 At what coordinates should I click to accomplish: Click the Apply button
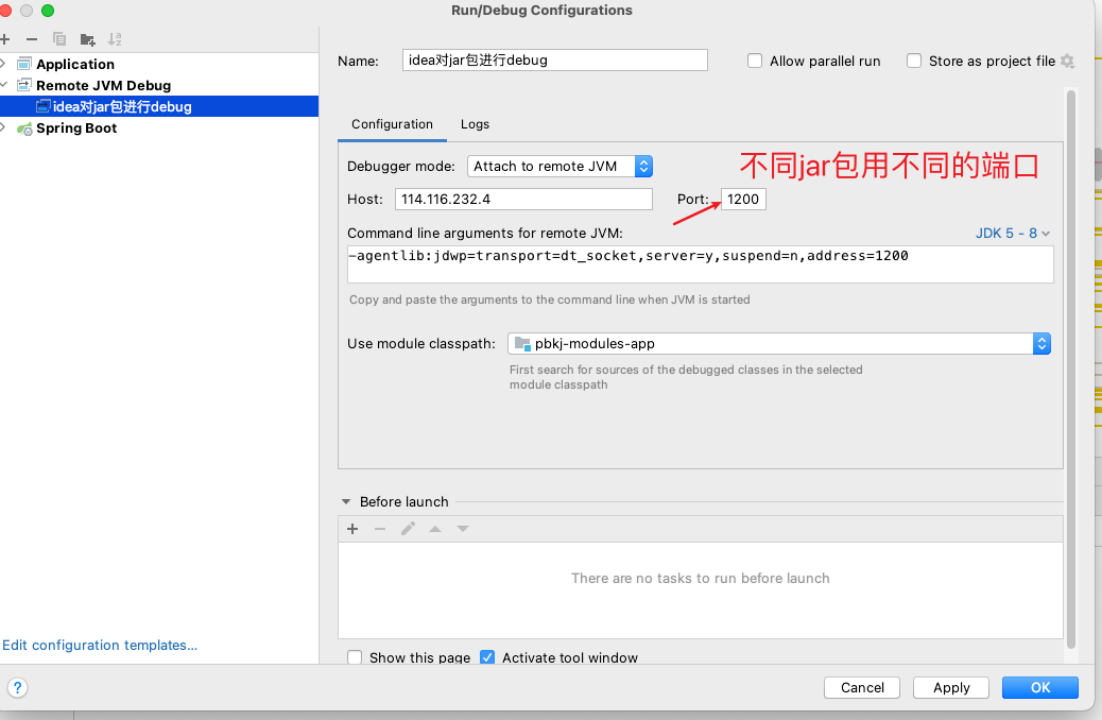(x=951, y=687)
